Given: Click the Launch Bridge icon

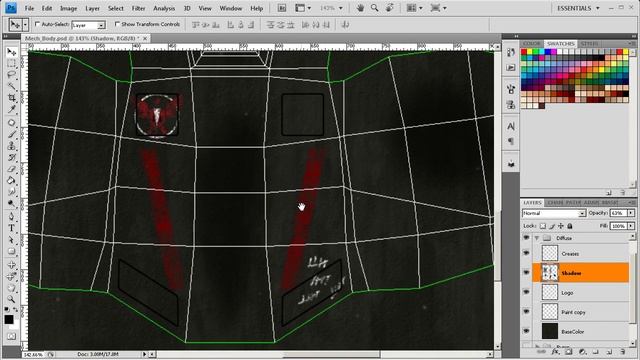Looking at the screenshot, I should point(282,8).
